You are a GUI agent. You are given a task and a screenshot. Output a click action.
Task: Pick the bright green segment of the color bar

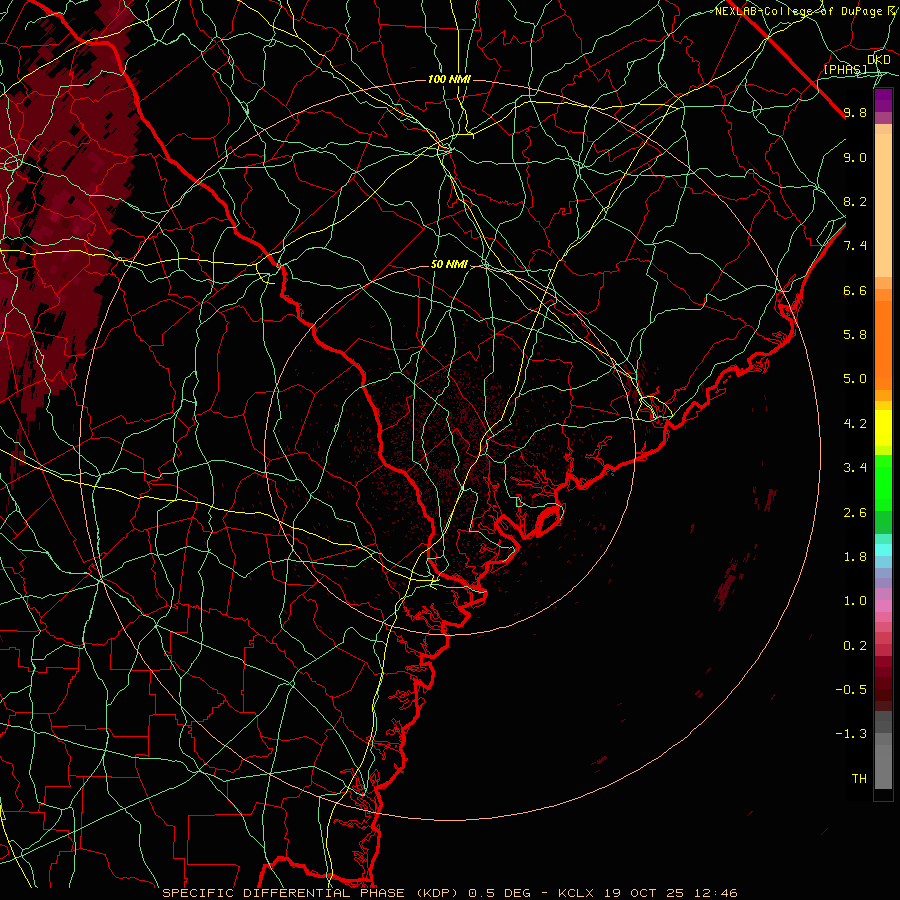pyautogui.click(x=883, y=483)
